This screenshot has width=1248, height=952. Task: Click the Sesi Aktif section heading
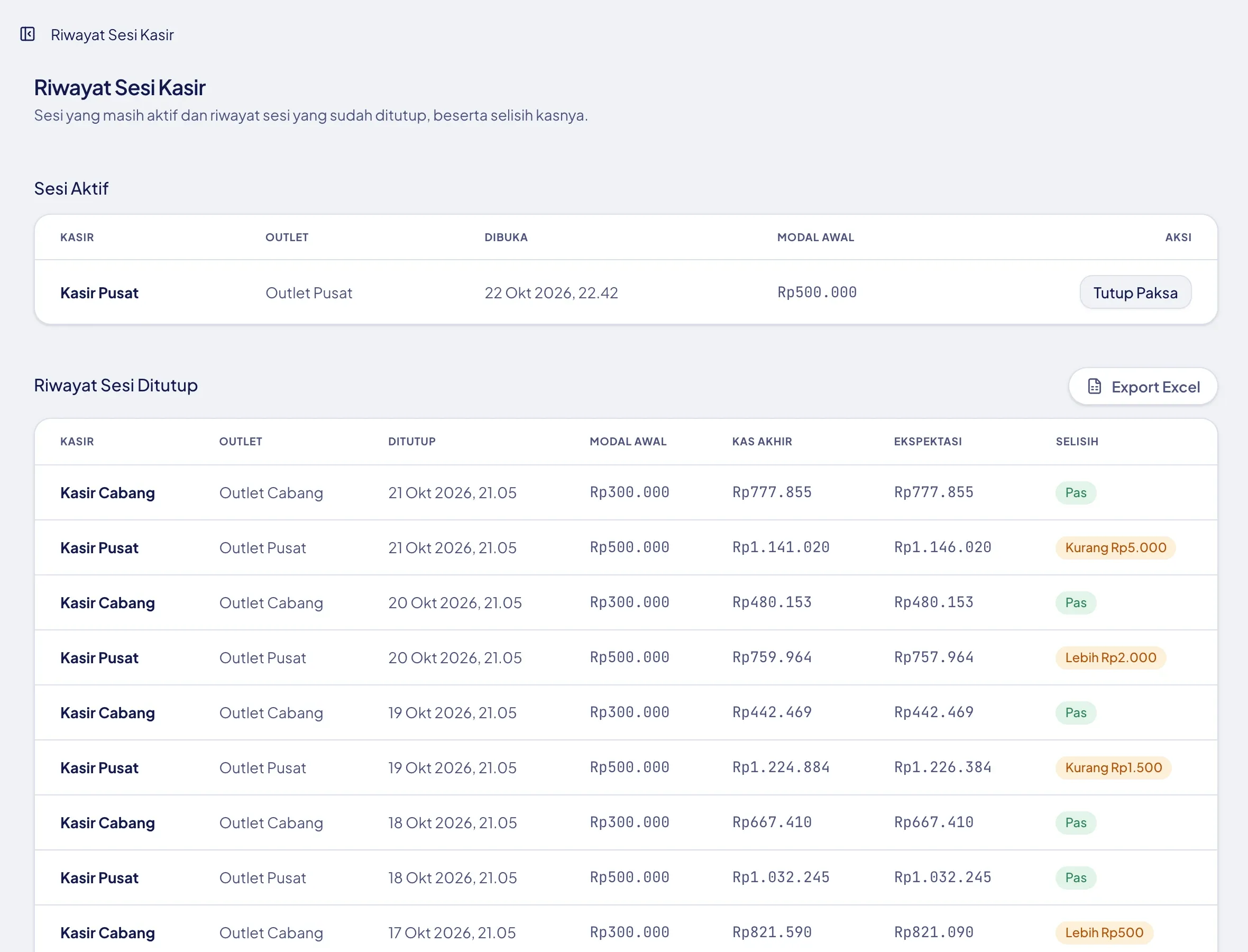pos(71,188)
